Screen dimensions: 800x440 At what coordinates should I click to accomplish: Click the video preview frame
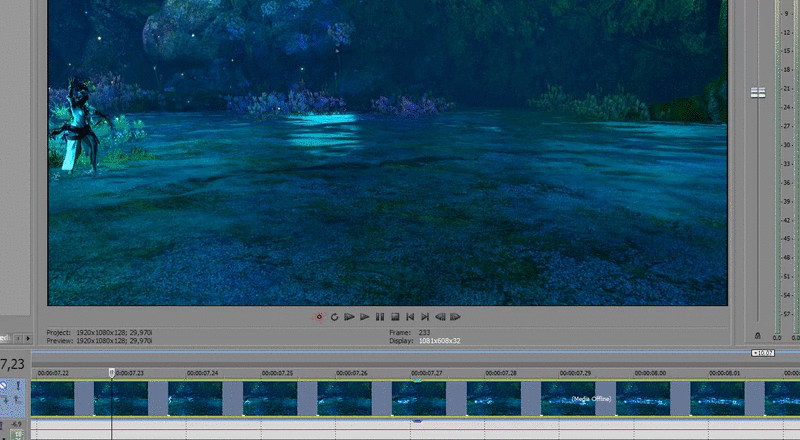[388, 153]
